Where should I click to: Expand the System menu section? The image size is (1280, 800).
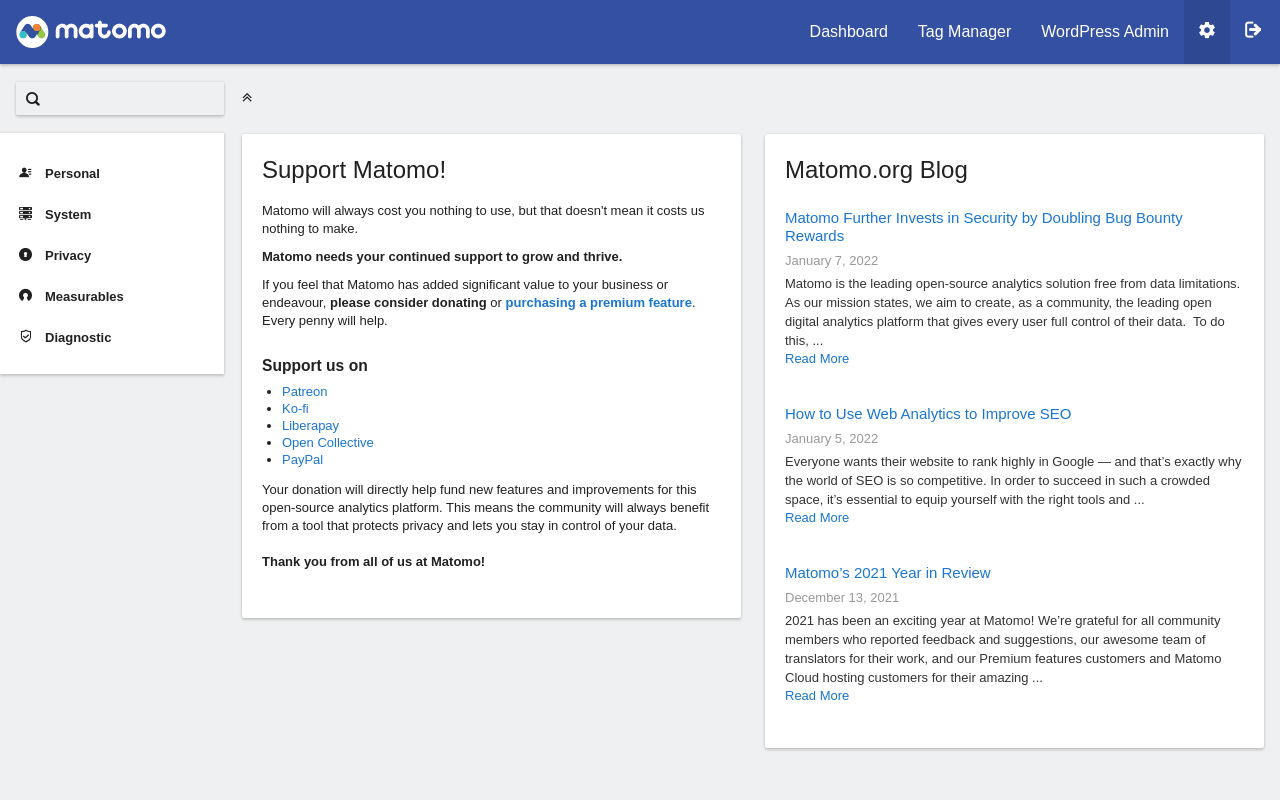(68, 215)
